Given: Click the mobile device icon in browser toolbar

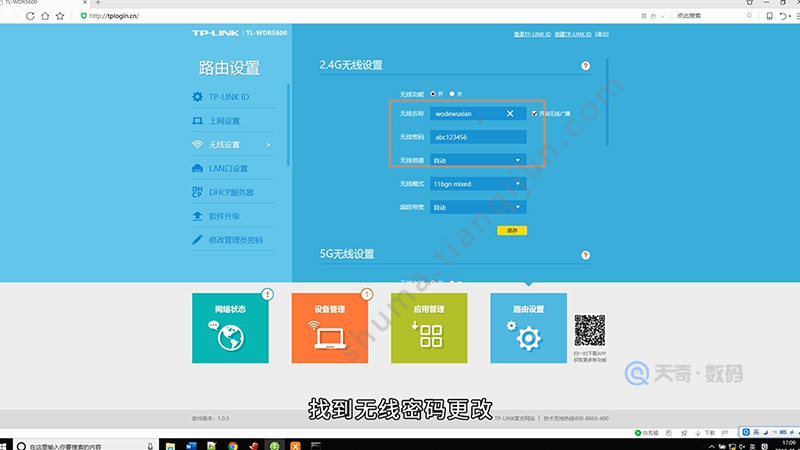Looking at the screenshot, I should (x=769, y=16).
